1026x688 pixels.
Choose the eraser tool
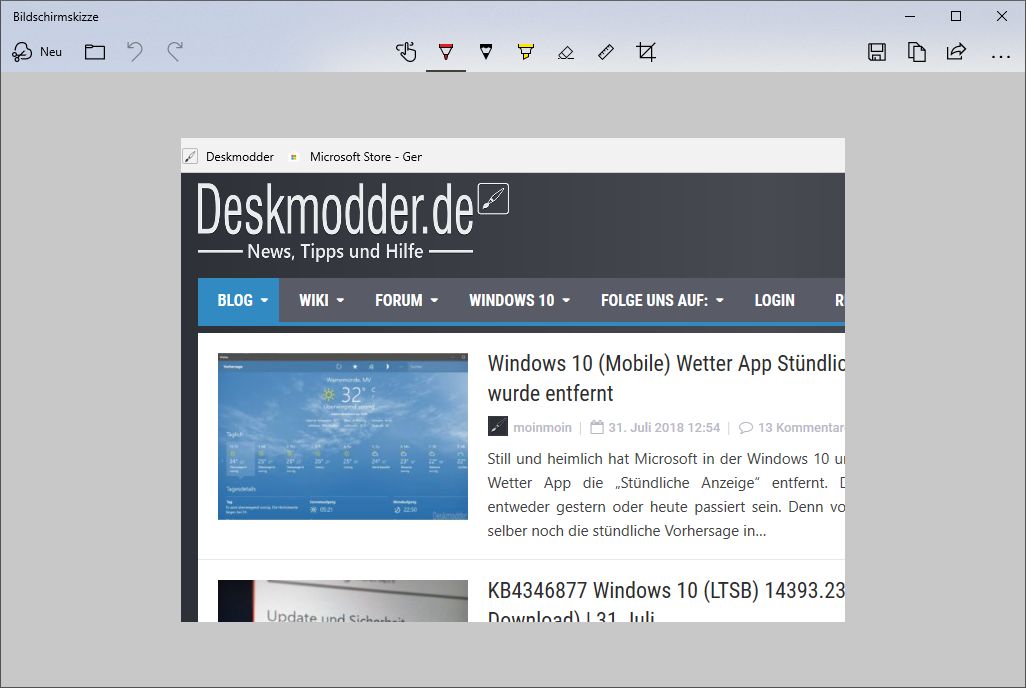click(x=566, y=52)
